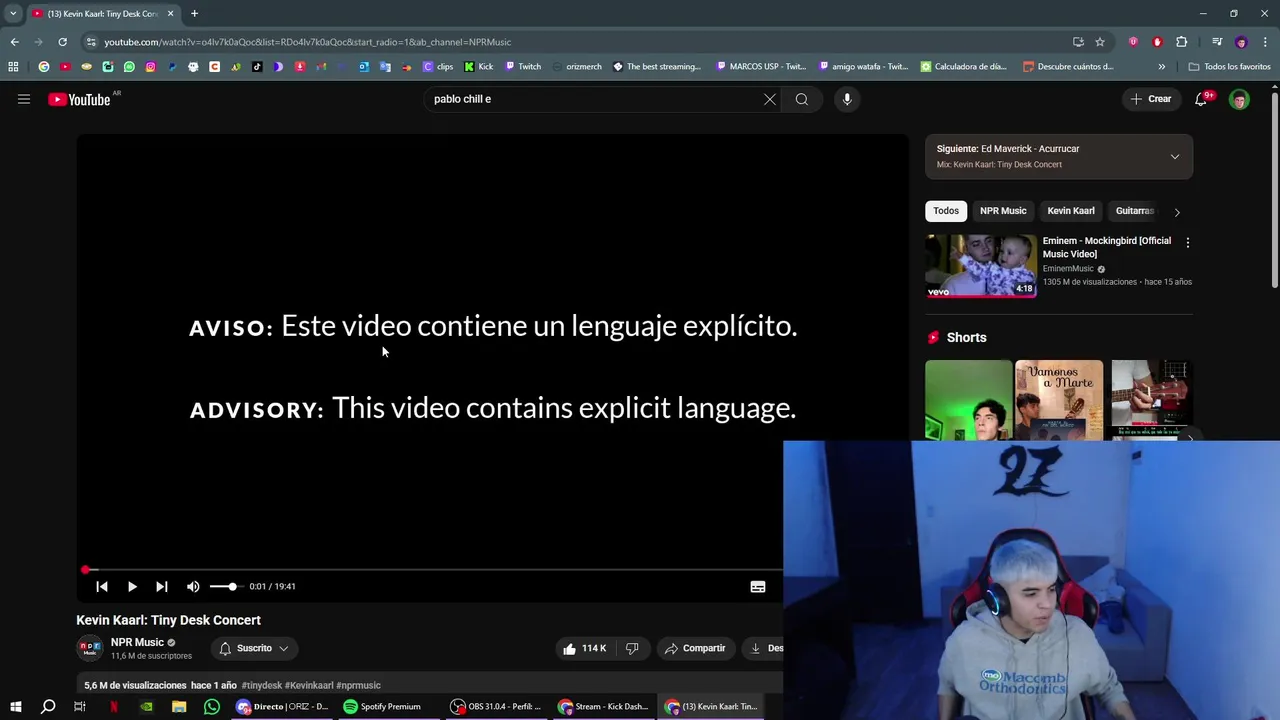Open the clips bookmark
Screen dimensions: 1280x720
(438, 67)
